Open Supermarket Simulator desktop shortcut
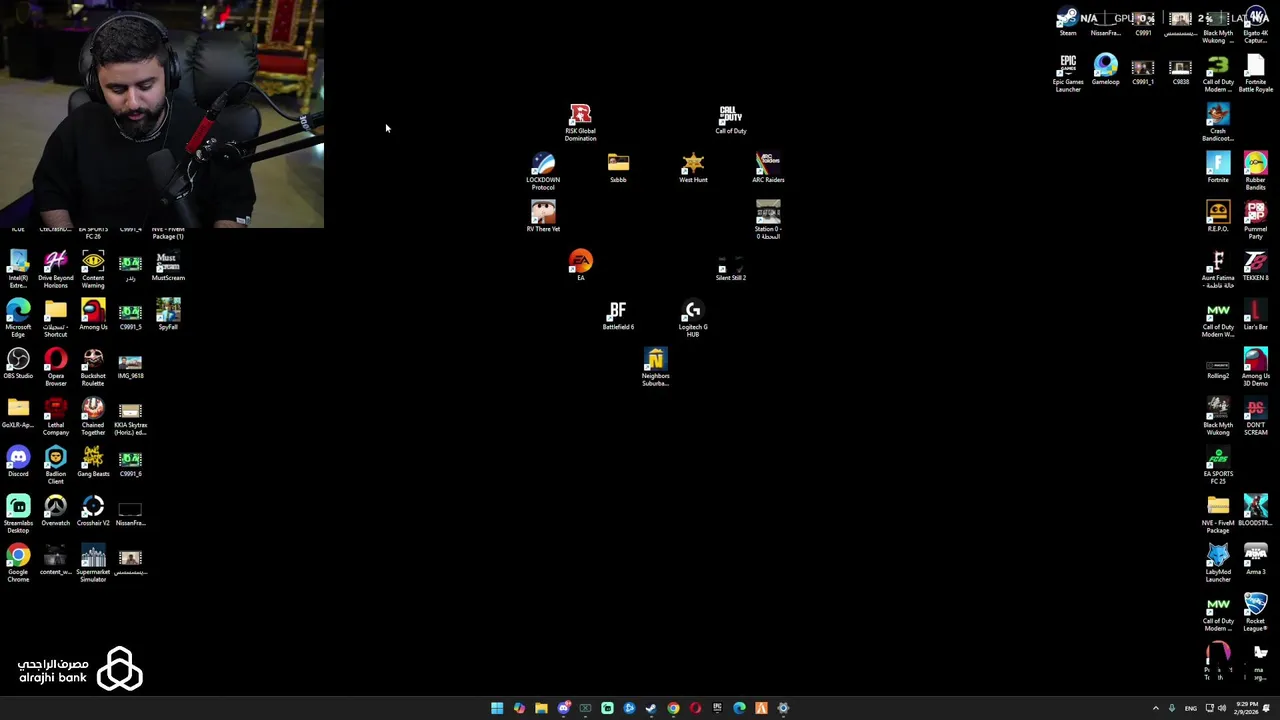Screen dimensions: 1280x720 (x=93, y=563)
